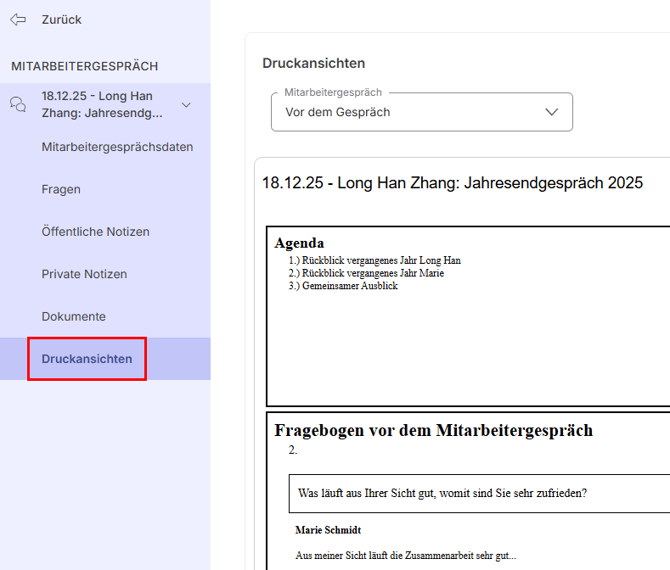Click the Agenda heading in the preview
Image resolution: width=670 pixels, height=570 pixels.
pos(299,243)
